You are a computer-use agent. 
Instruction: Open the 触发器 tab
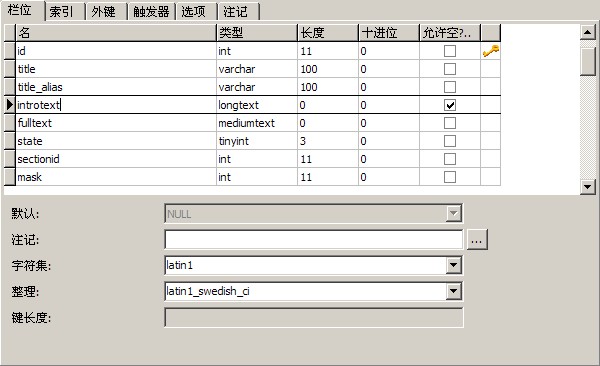coord(151,11)
